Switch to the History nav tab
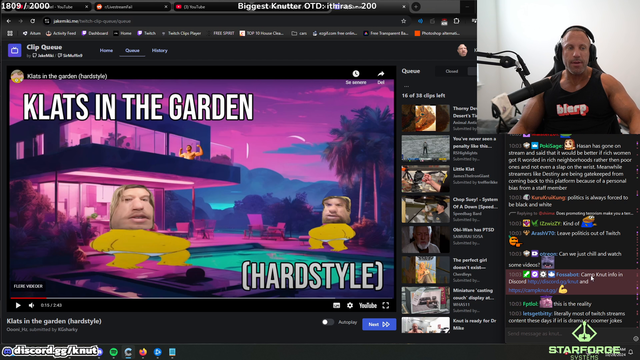The height and width of the screenshot is (360, 640). point(160,50)
